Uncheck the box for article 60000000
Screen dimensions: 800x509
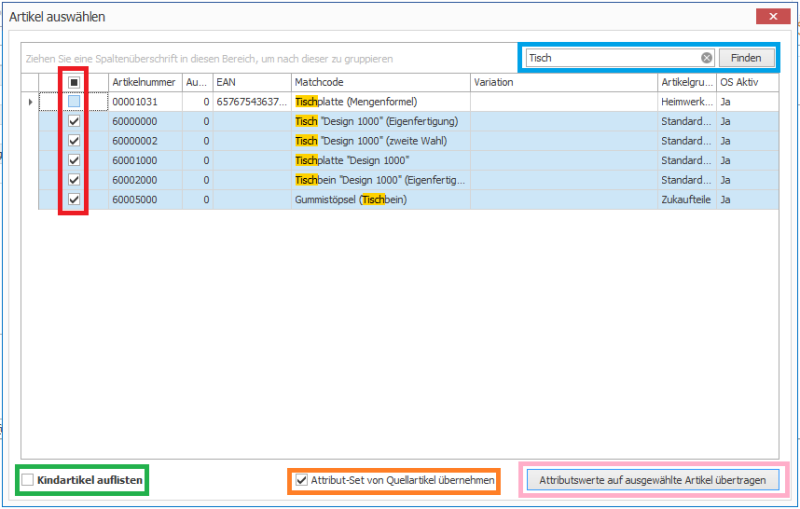(x=74, y=121)
